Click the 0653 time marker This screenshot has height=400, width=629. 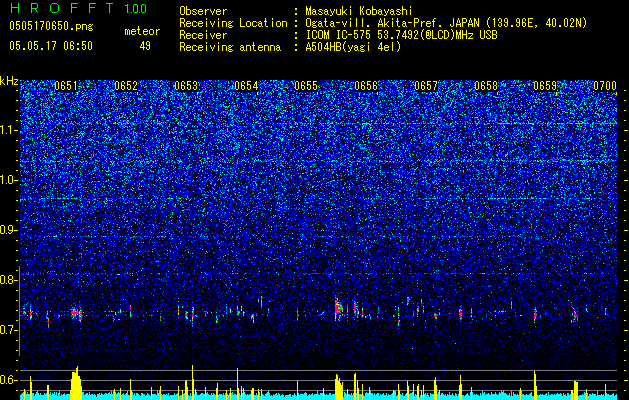[x=186, y=86]
